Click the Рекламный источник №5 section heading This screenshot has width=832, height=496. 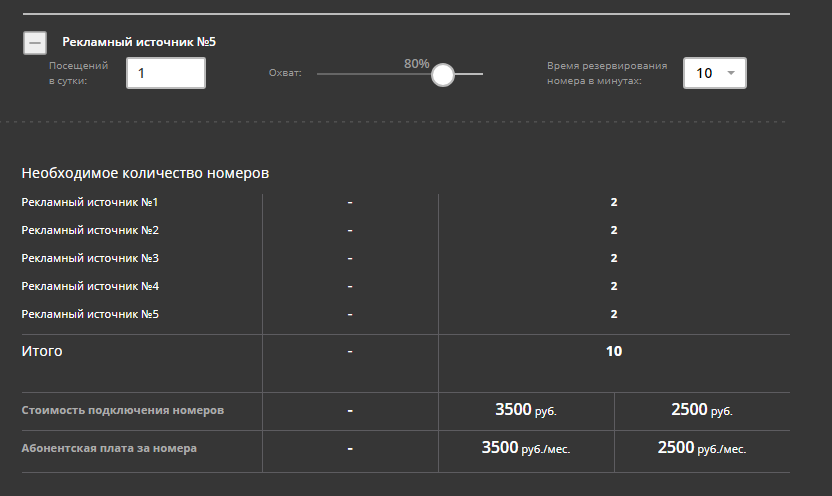139,42
